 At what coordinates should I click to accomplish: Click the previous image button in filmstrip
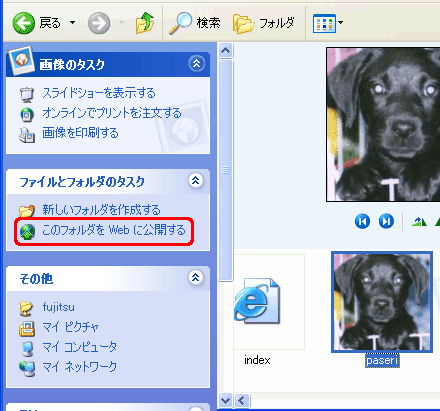coord(362,221)
